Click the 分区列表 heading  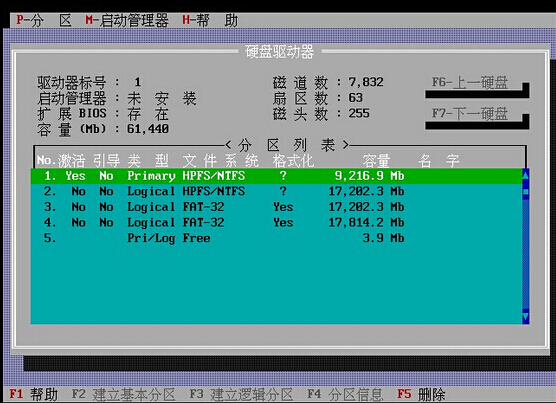pos(287,145)
